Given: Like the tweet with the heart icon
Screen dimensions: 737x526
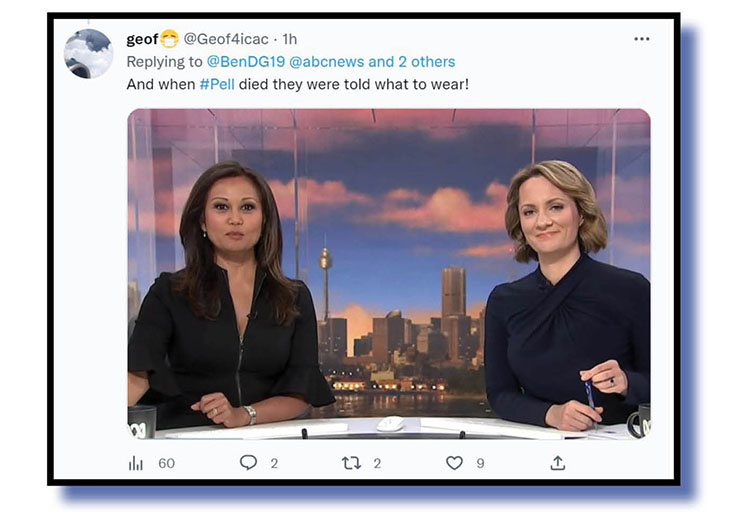Looking at the screenshot, I should [454, 463].
